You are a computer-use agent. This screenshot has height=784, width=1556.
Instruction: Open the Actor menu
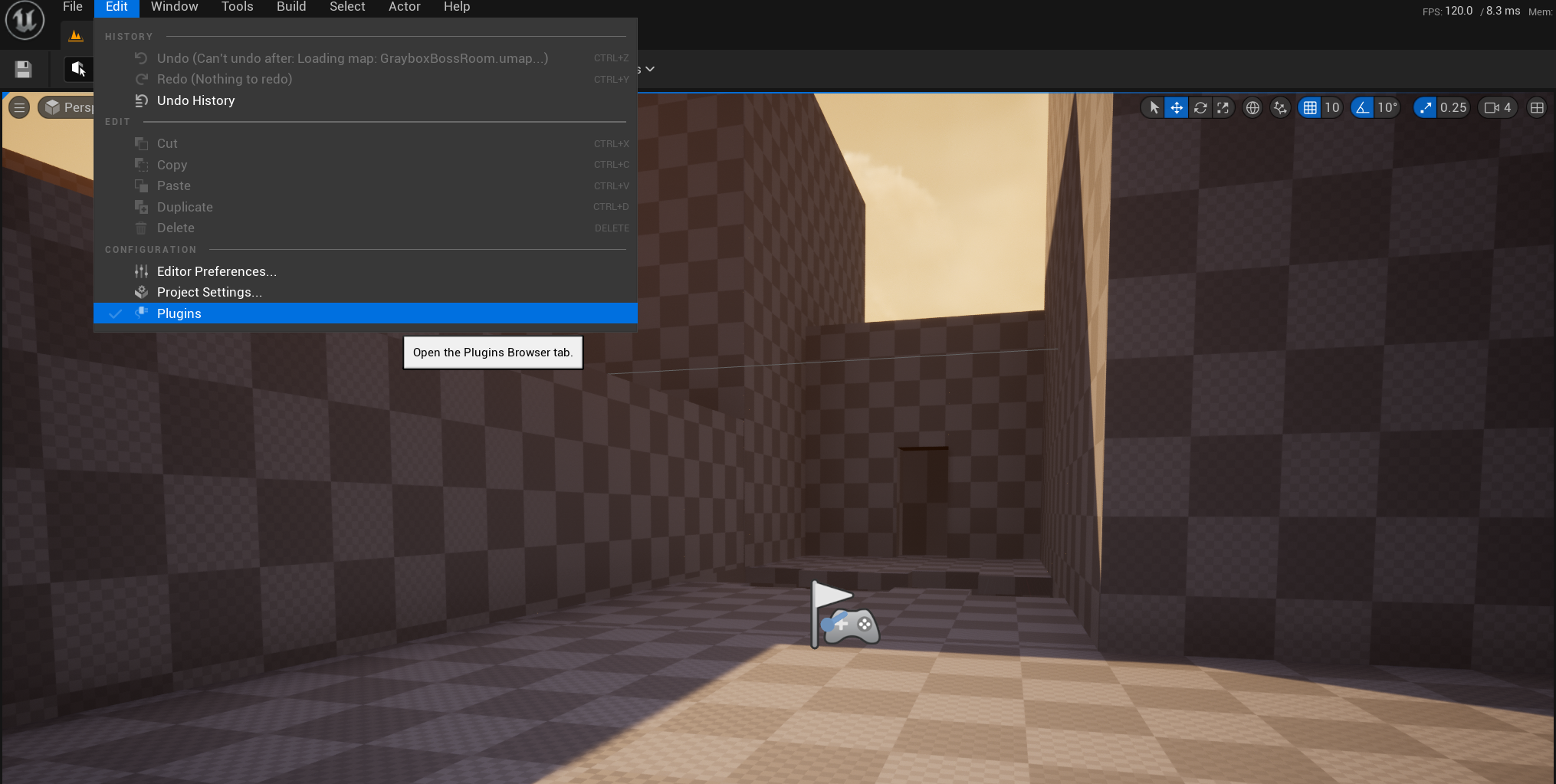tap(405, 7)
